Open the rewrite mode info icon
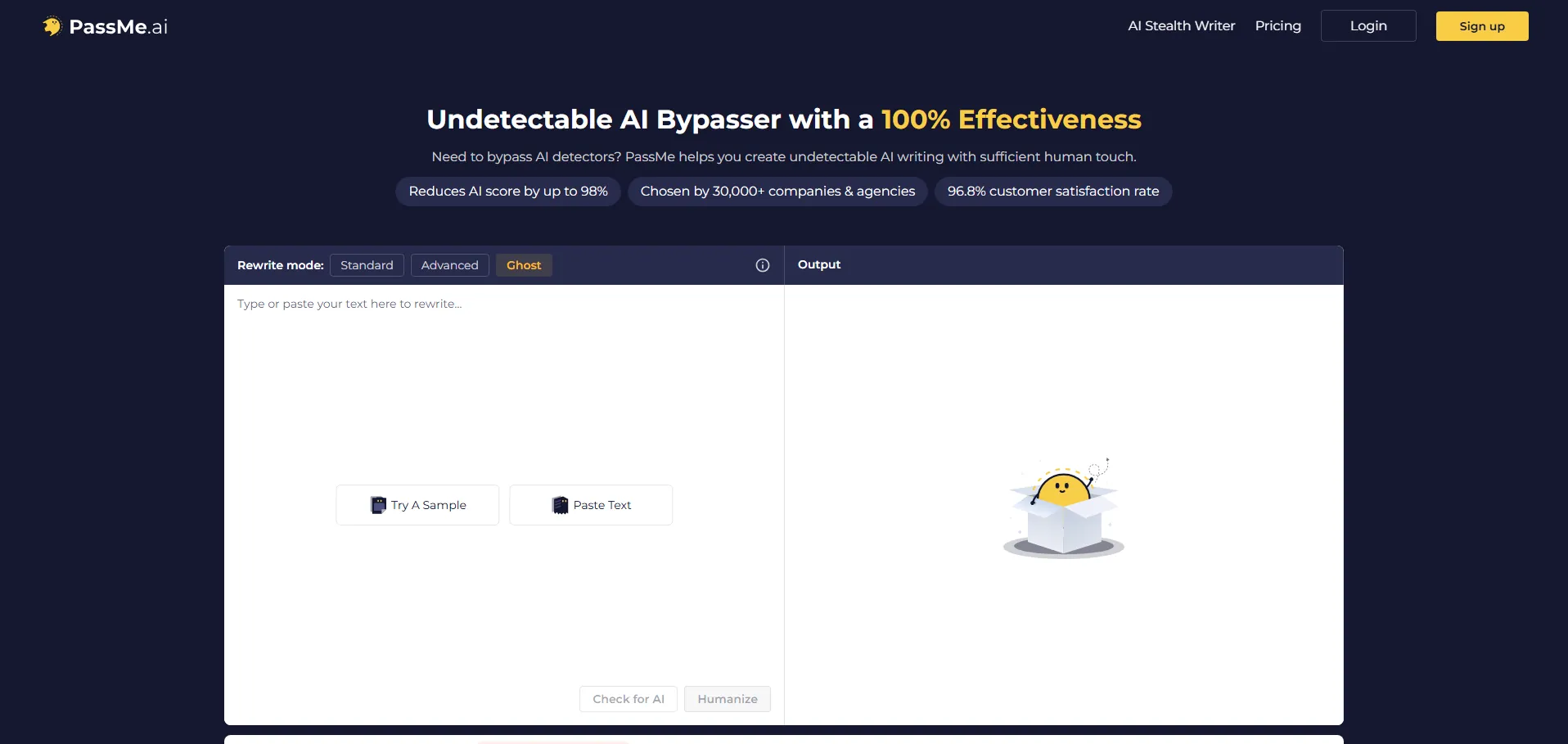This screenshot has height=744, width=1568. pos(762,265)
